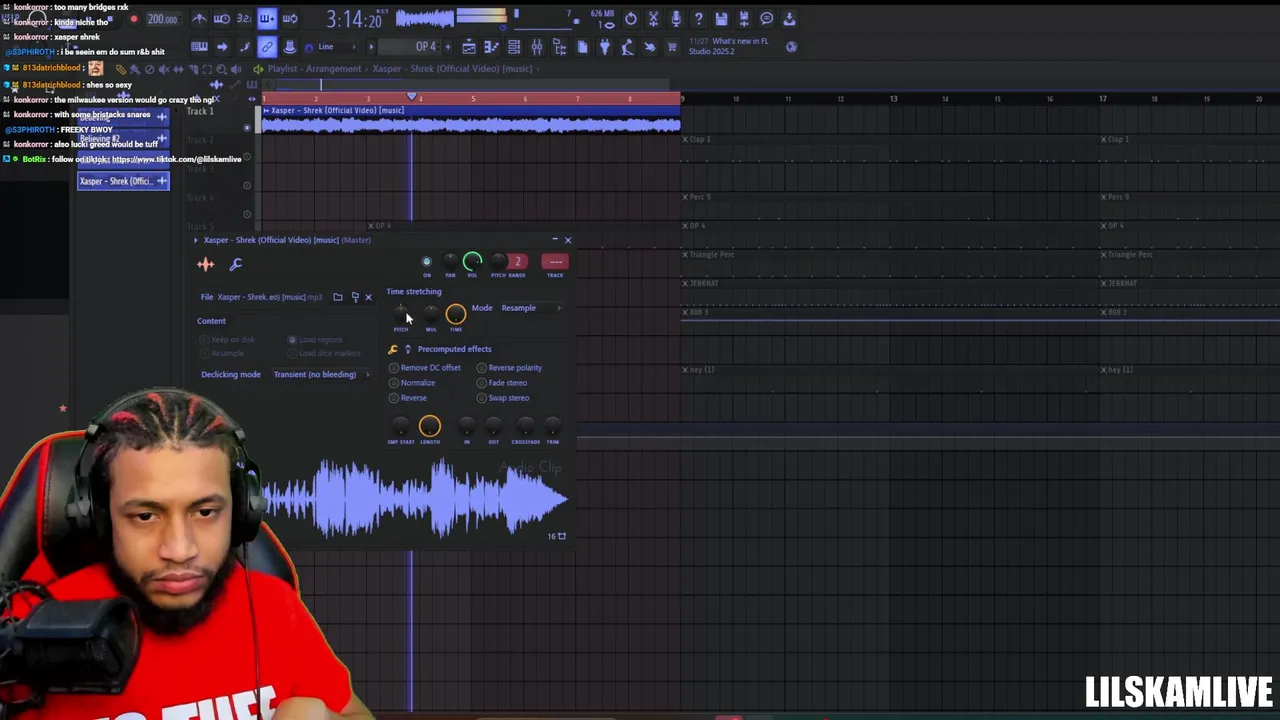This screenshot has height=720, width=1280.
Task: Click Arrangement breadcrumb in playlist header
Action: point(332,69)
